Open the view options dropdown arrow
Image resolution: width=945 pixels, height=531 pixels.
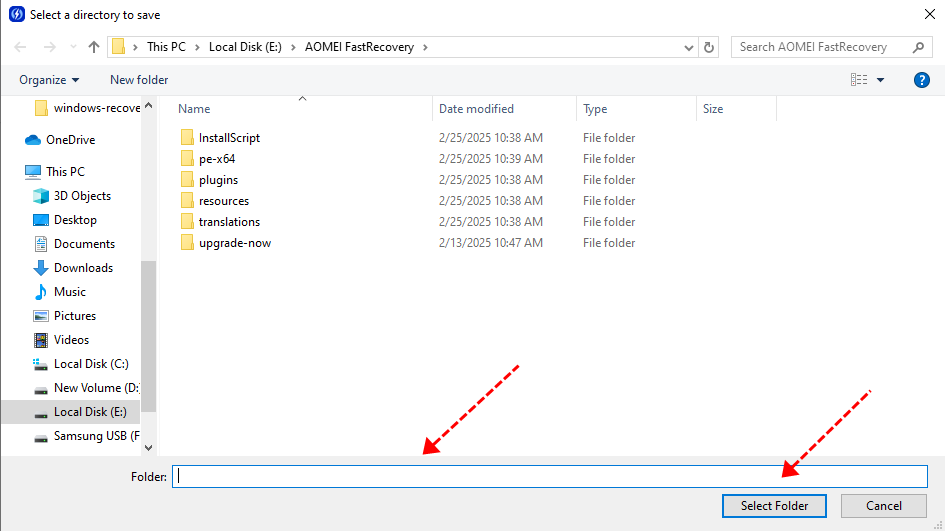click(x=881, y=80)
